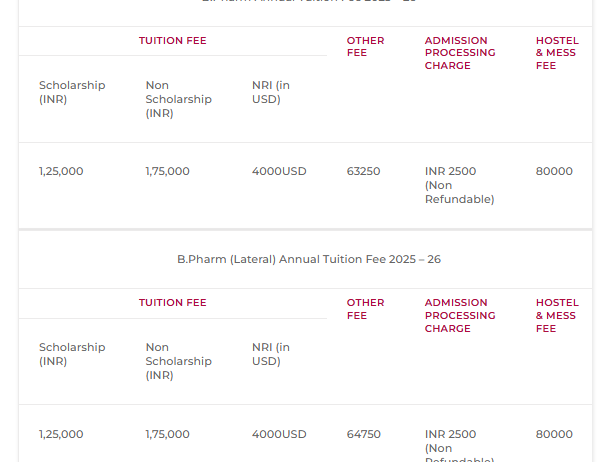Click INR 2500 (Non Refundable) in upper table
606x462 pixels.
click(x=459, y=185)
